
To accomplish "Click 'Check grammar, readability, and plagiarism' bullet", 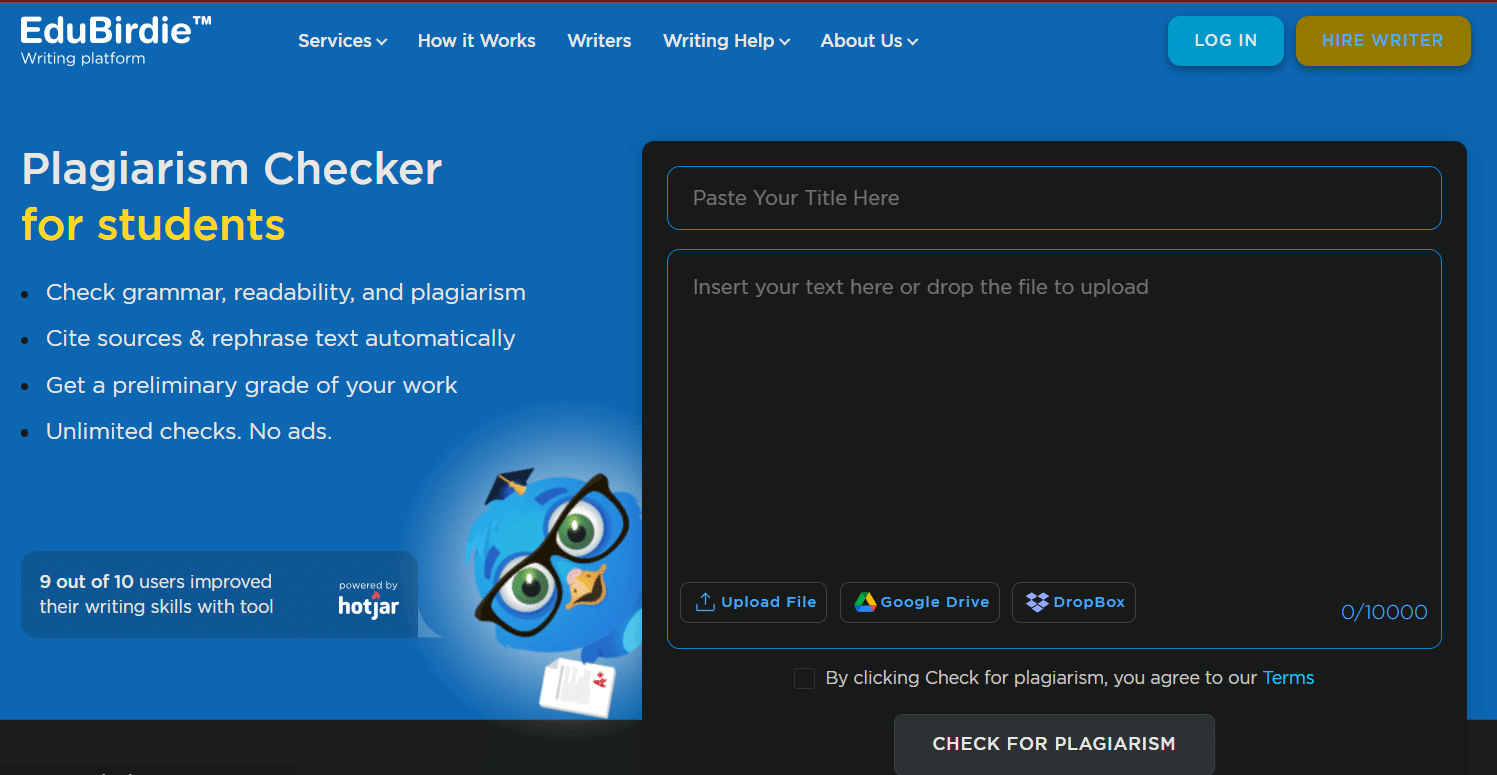I will tap(285, 292).
